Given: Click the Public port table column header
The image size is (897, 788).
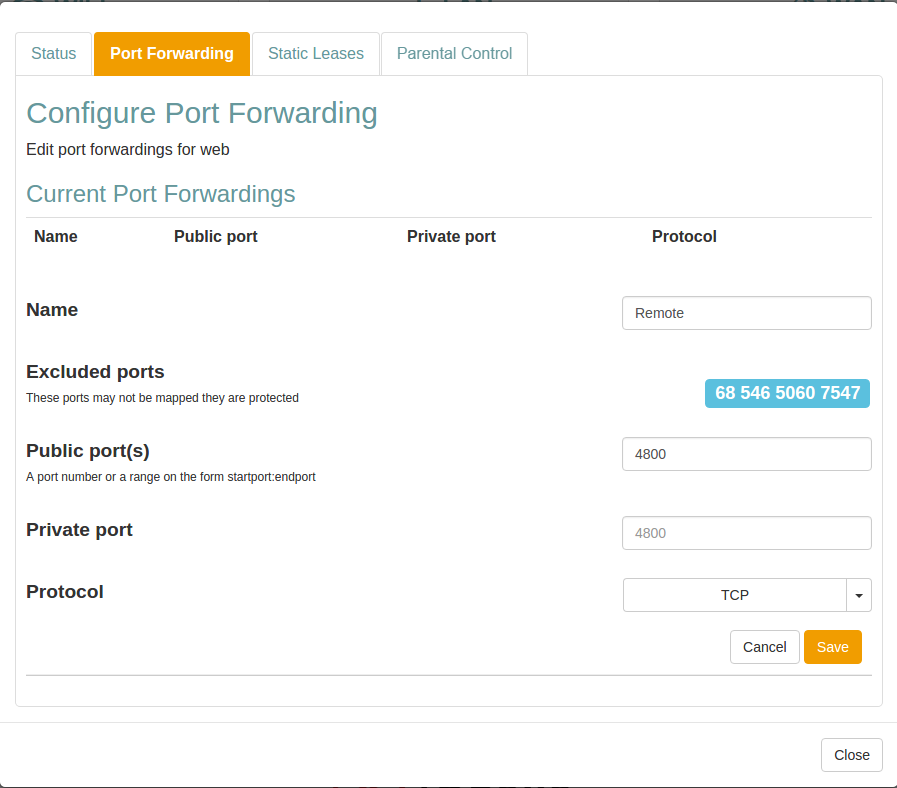Looking at the screenshot, I should 215,237.
